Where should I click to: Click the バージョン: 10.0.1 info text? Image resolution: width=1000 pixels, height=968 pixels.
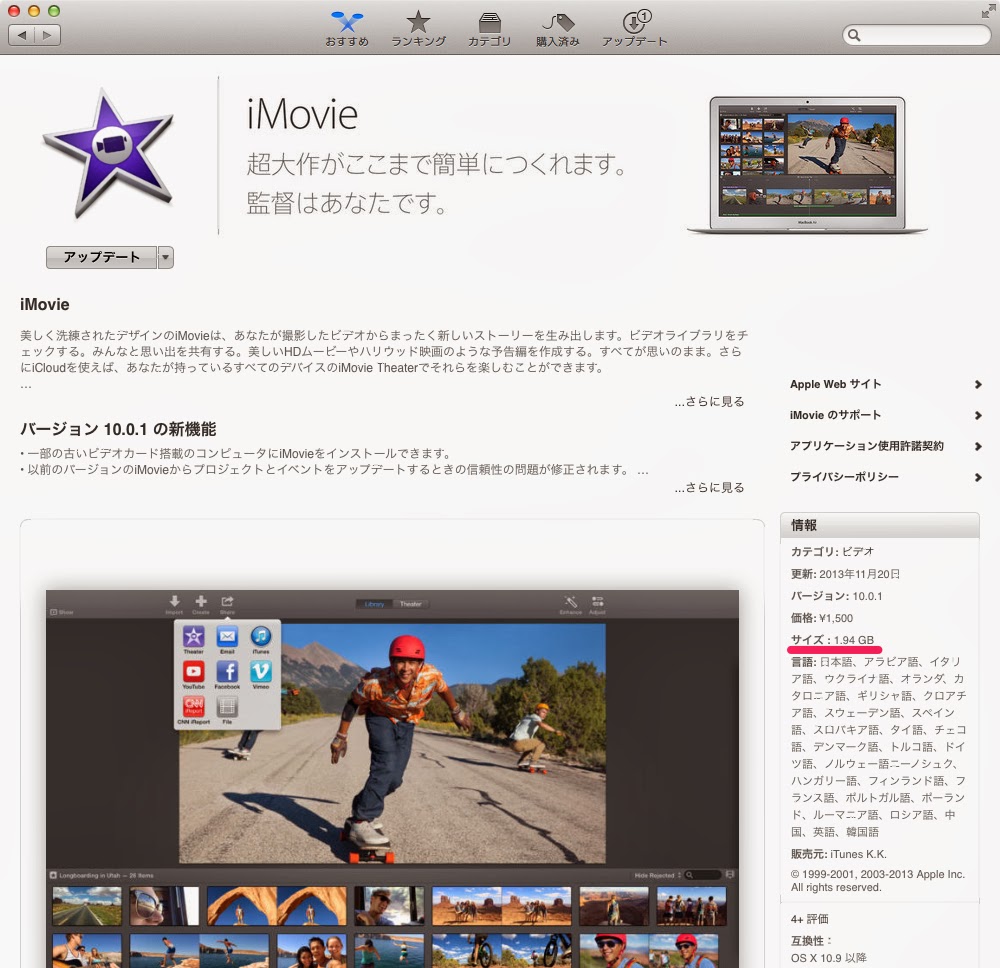click(x=837, y=596)
